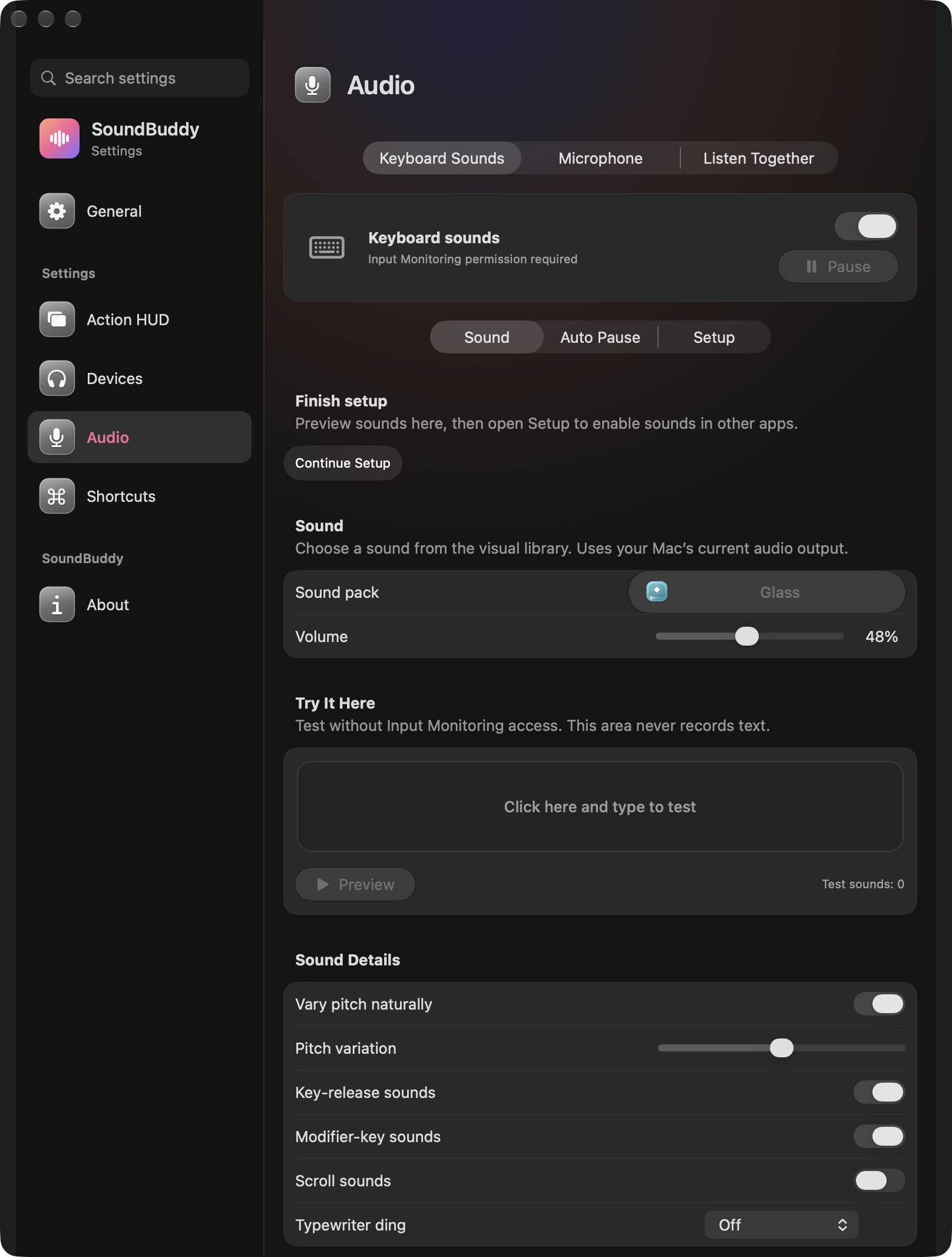Click the search magnifier icon
The height and width of the screenshot is (1257, 952).
pos(48,78)
